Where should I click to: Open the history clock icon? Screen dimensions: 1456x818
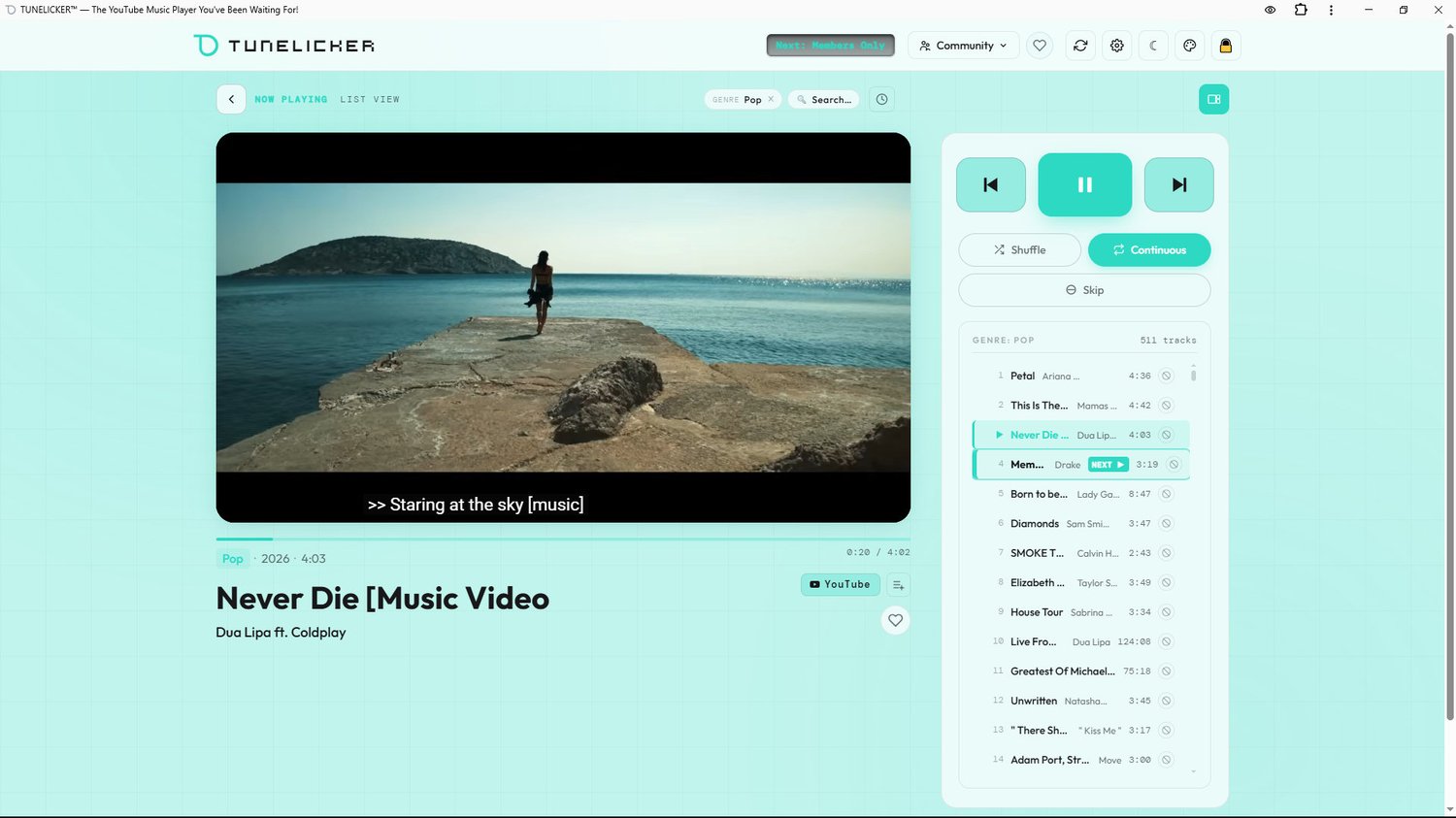tap(881, 99)
